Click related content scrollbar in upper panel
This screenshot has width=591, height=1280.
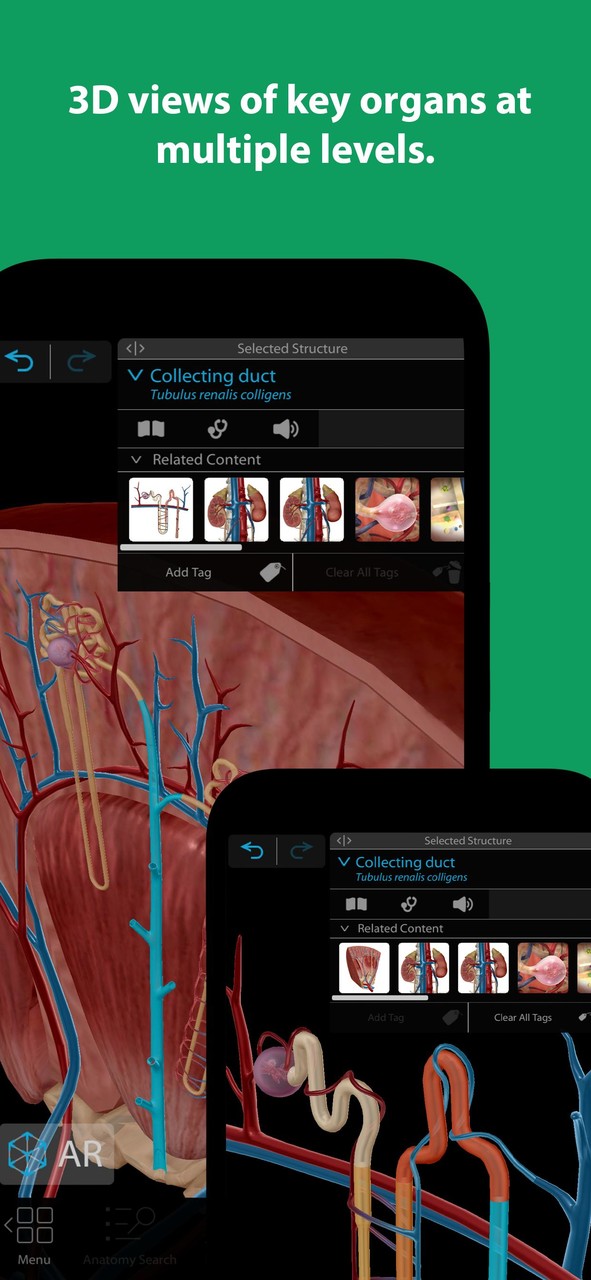click(181, 548)
